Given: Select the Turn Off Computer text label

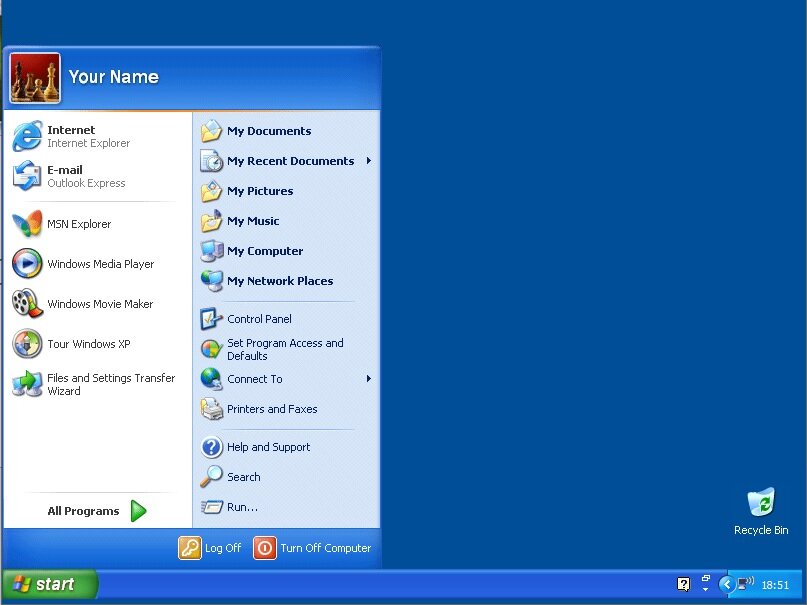Looking at the screenshot, I should pos(326,548).
